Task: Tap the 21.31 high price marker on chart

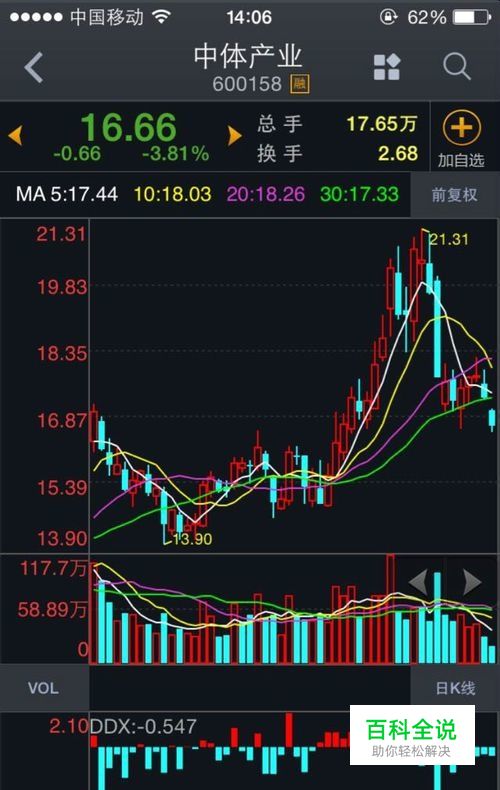Action: [448, 239]
